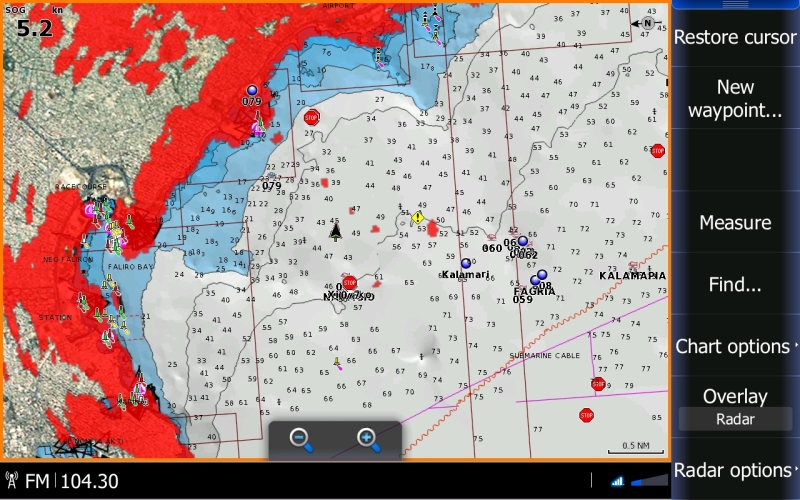Click the red stop sign on the right edge
Image resolution: width=800 pixels, height=500 pixels.
[x=657, y=151]
